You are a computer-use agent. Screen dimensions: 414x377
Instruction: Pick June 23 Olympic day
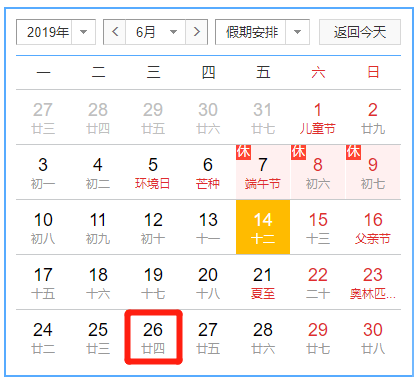point(373,282)
